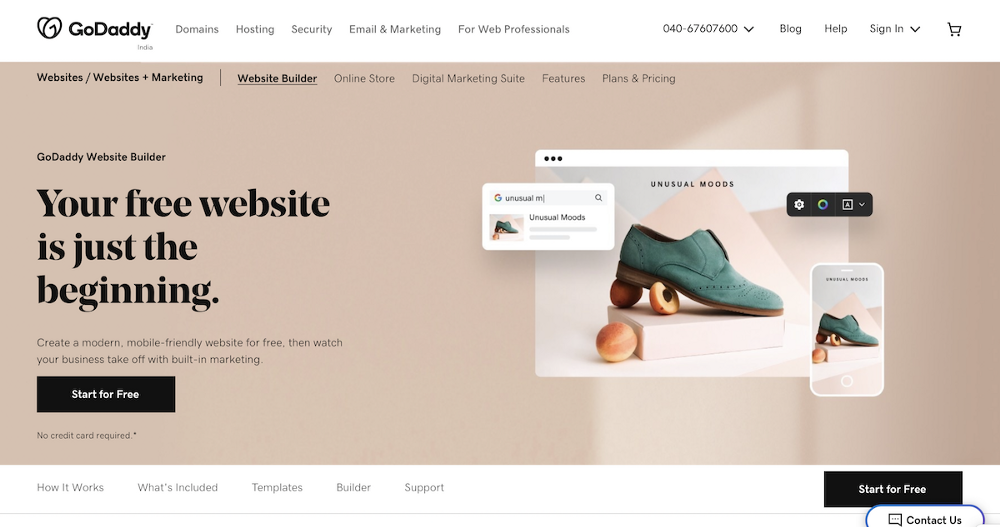This screenshot has width=1000, height=527.
Task: Open the Hosting menu
Action: tap(255, 29)
